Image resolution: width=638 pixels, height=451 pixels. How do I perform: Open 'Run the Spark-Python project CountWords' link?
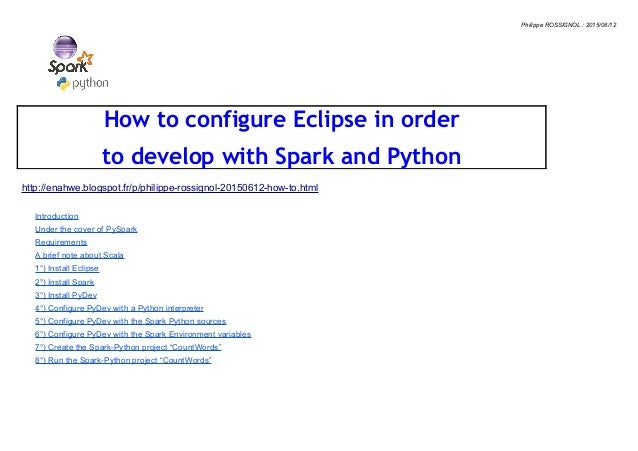click(123, 360)
